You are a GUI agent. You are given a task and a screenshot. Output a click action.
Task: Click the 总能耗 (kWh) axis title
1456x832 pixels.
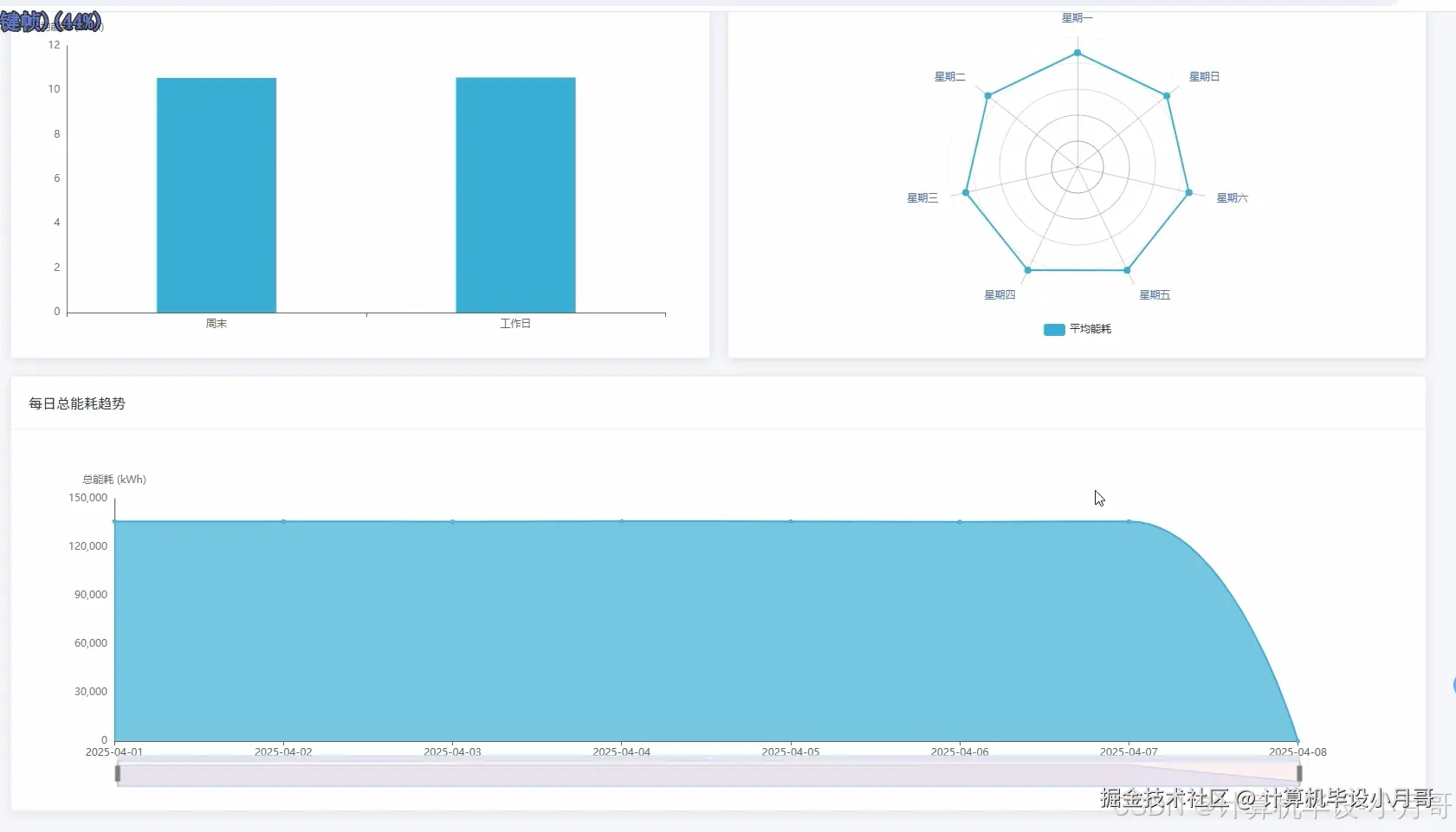[114, 480]
